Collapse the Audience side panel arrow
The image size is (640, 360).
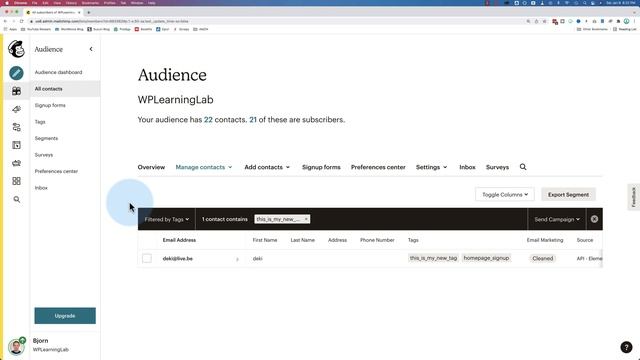tap(91, 49)
